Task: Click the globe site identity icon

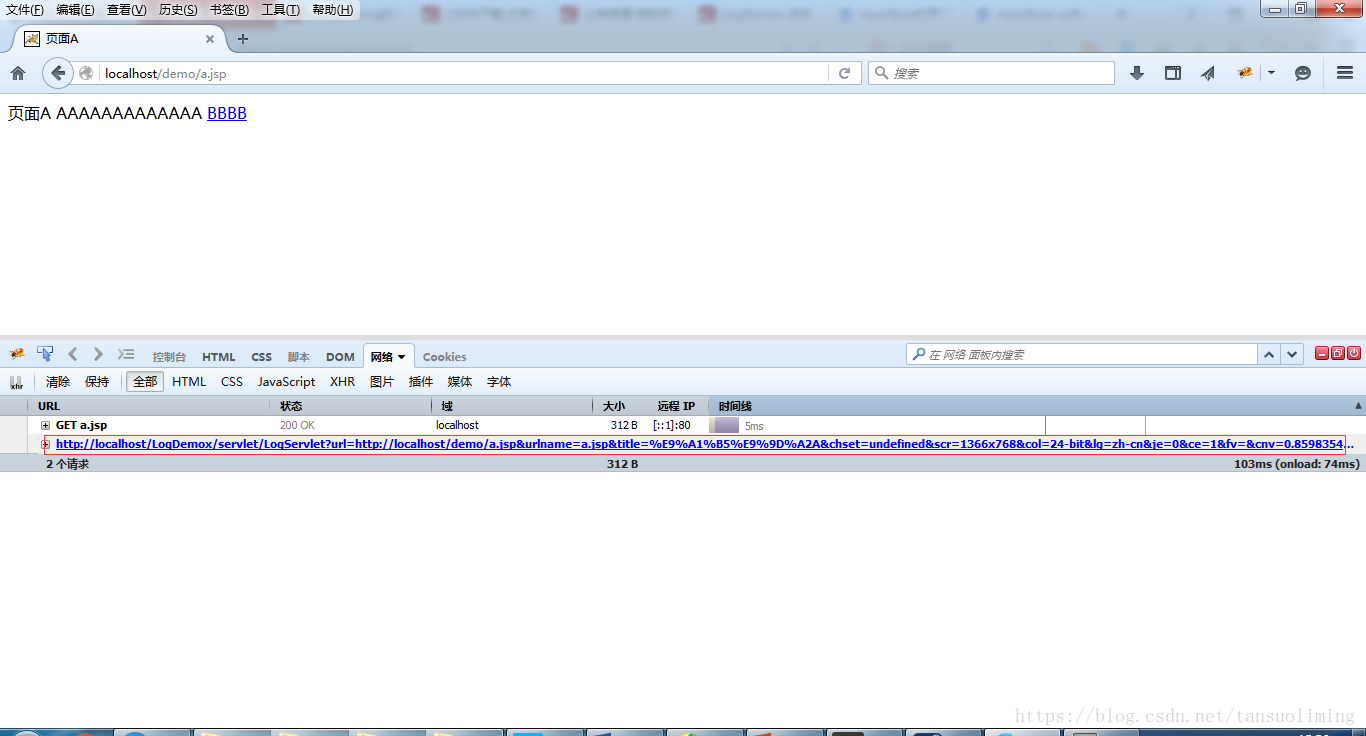Action: pyautogui.click(x=86, y=73)
